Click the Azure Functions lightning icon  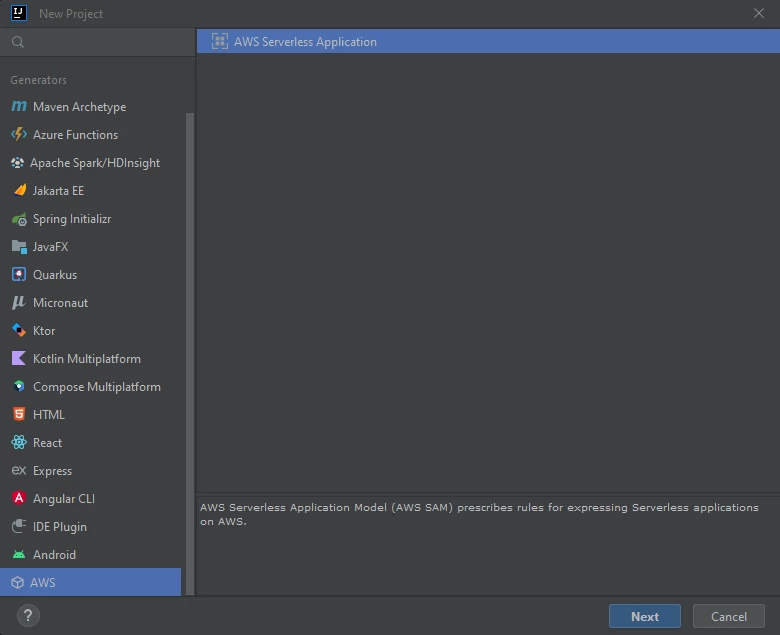(19, 134)
